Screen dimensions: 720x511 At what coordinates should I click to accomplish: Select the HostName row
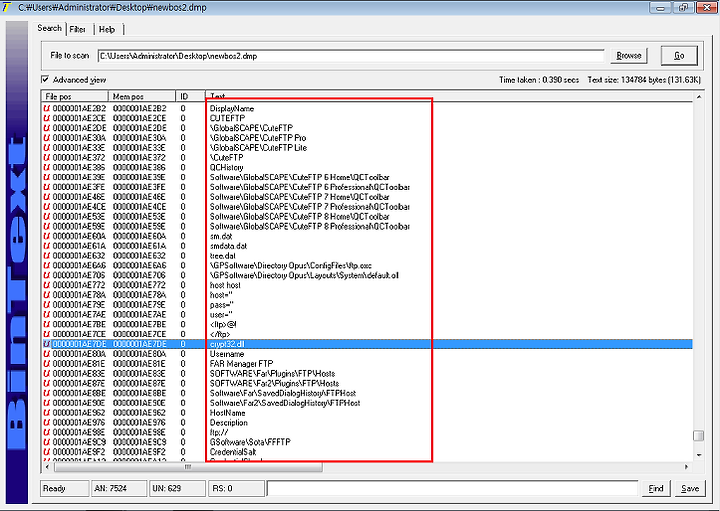click(x=367, y=413)
